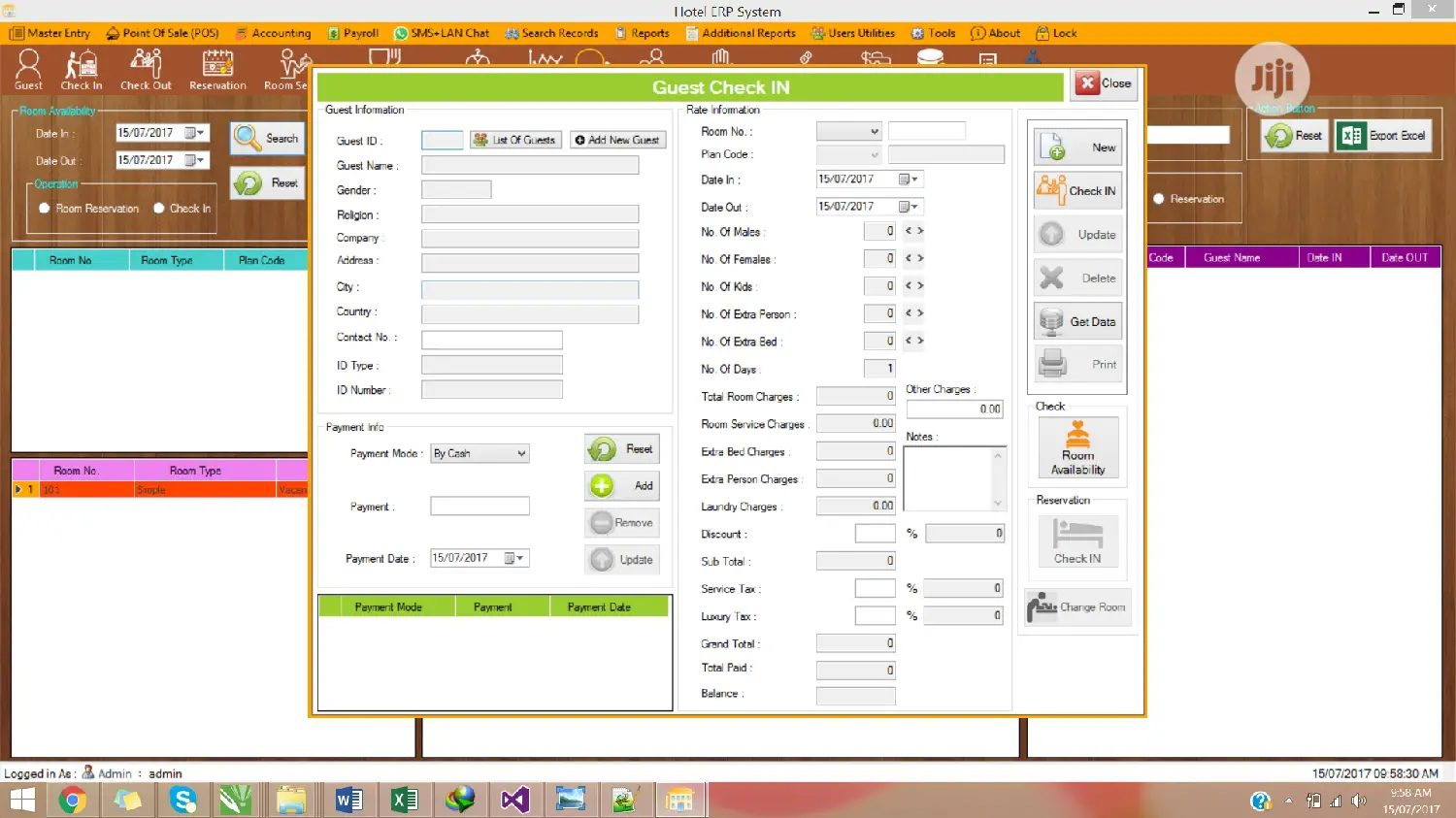Open the Reports menu
This screenshot has height=818, width=1456.
point(642,33)
